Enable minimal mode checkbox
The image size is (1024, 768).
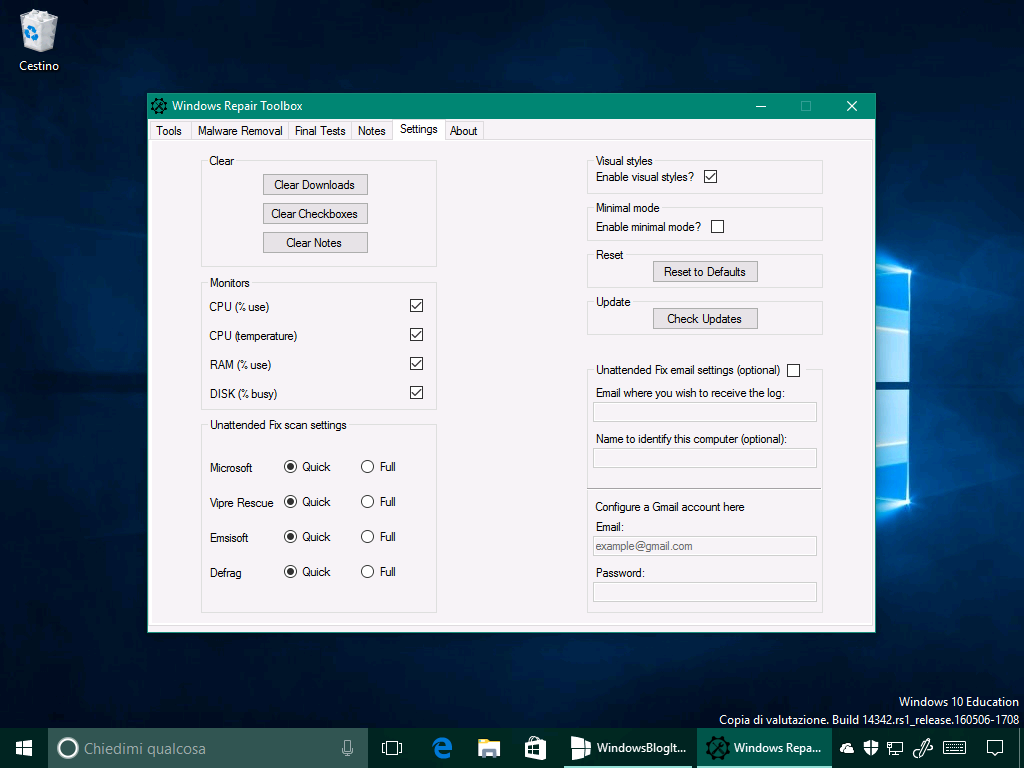pos(717,227)
